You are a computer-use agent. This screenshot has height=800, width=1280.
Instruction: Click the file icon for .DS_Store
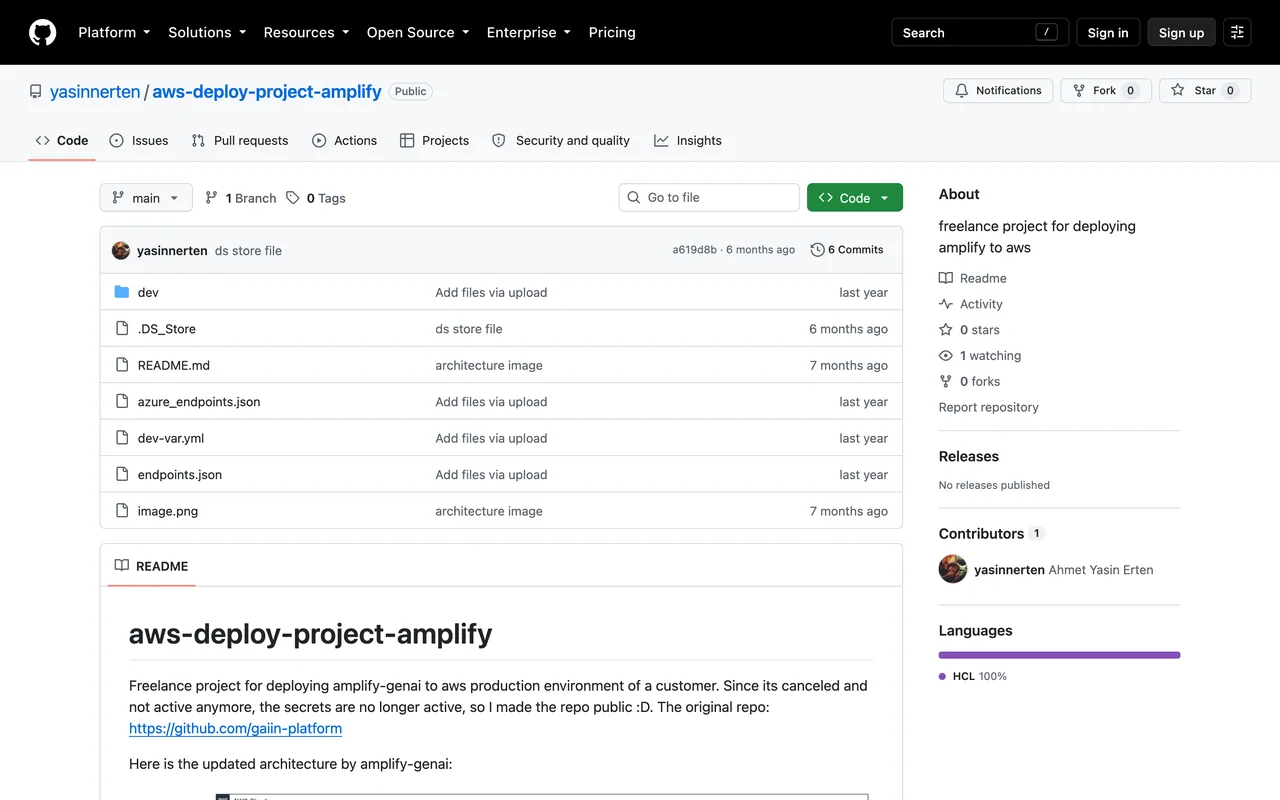pos(122,328)
